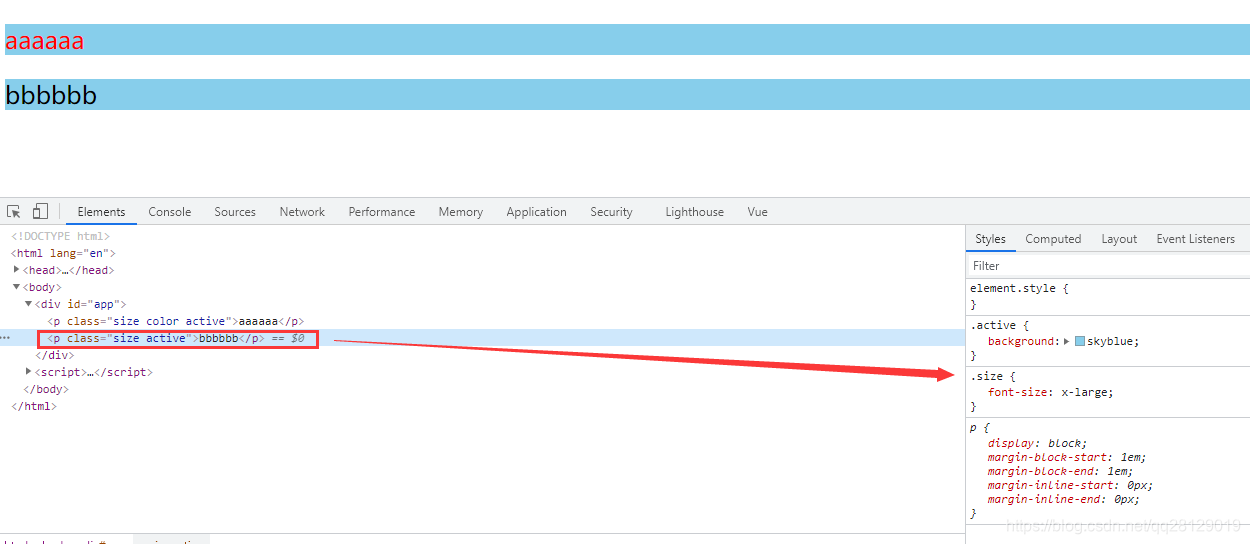Edit the x-large font-size value
Screen dimensions: 1250x544
1084,393
